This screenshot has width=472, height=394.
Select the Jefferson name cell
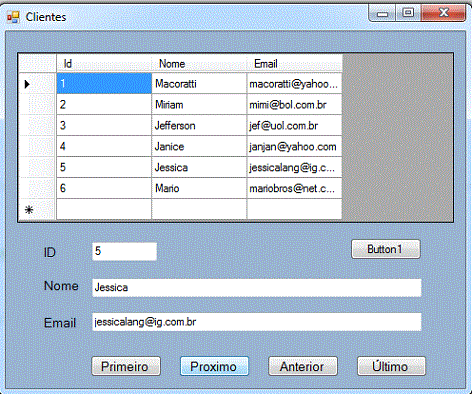click(x=199, y=125)
